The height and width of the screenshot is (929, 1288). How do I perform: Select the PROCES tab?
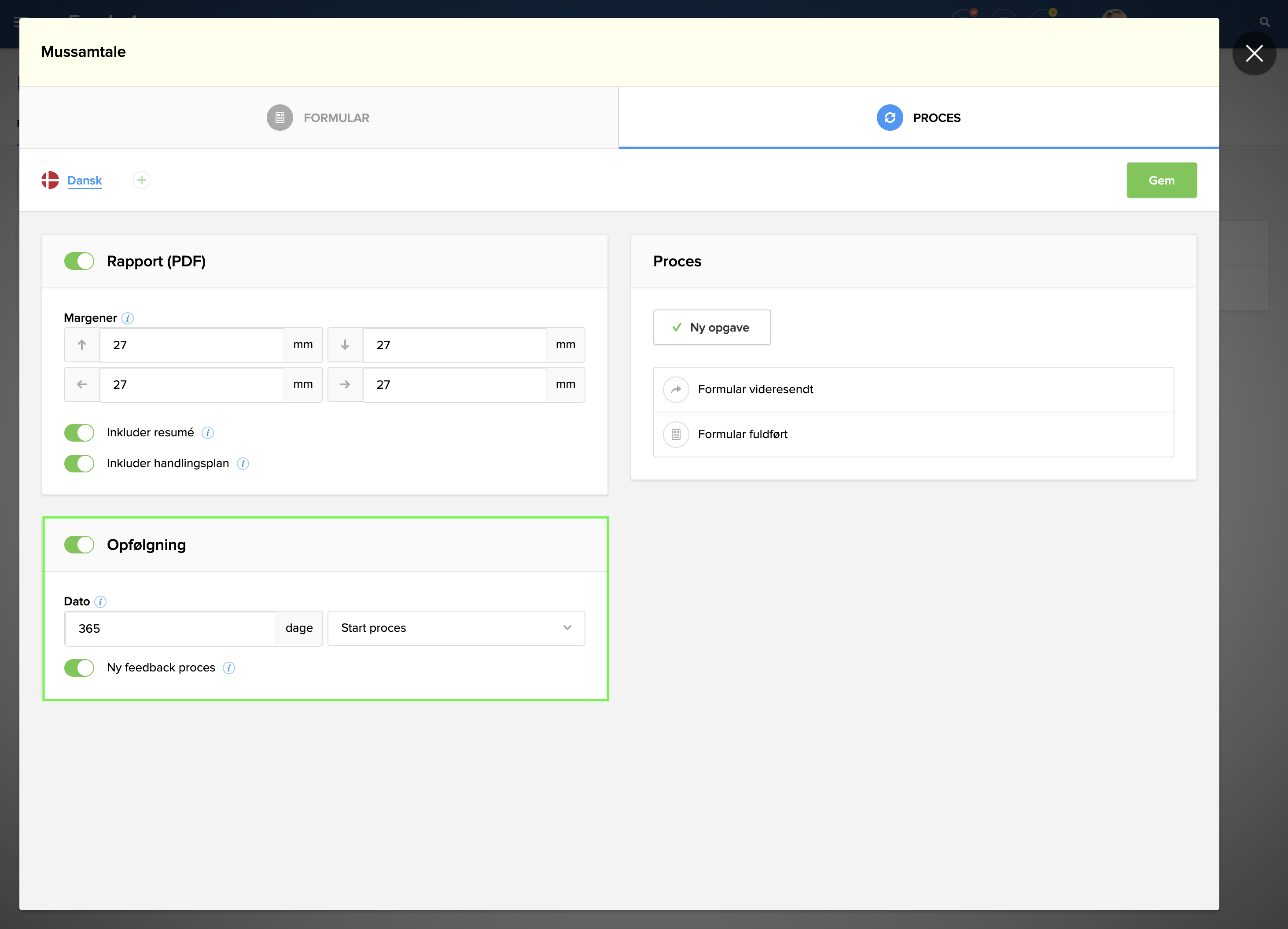[918, 118]
